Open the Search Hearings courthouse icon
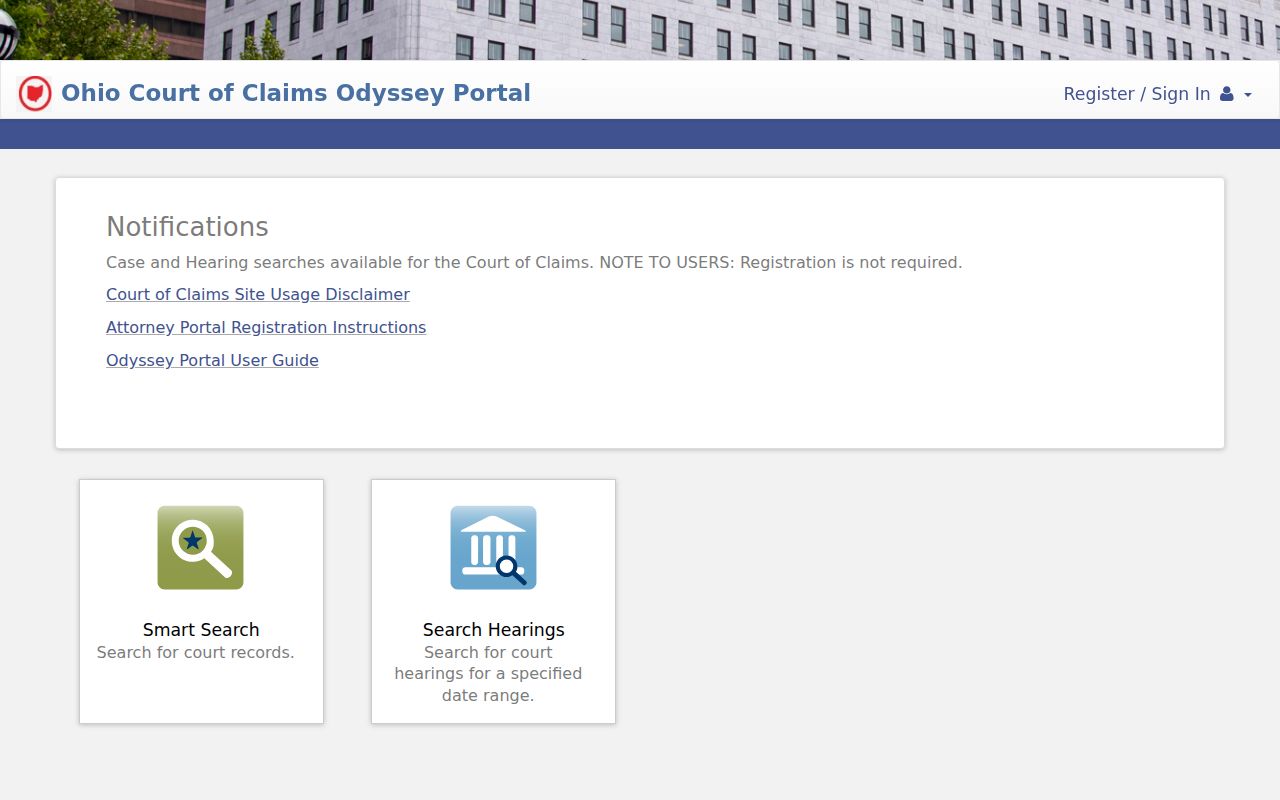1280x800 pixels. click(493, 547)
